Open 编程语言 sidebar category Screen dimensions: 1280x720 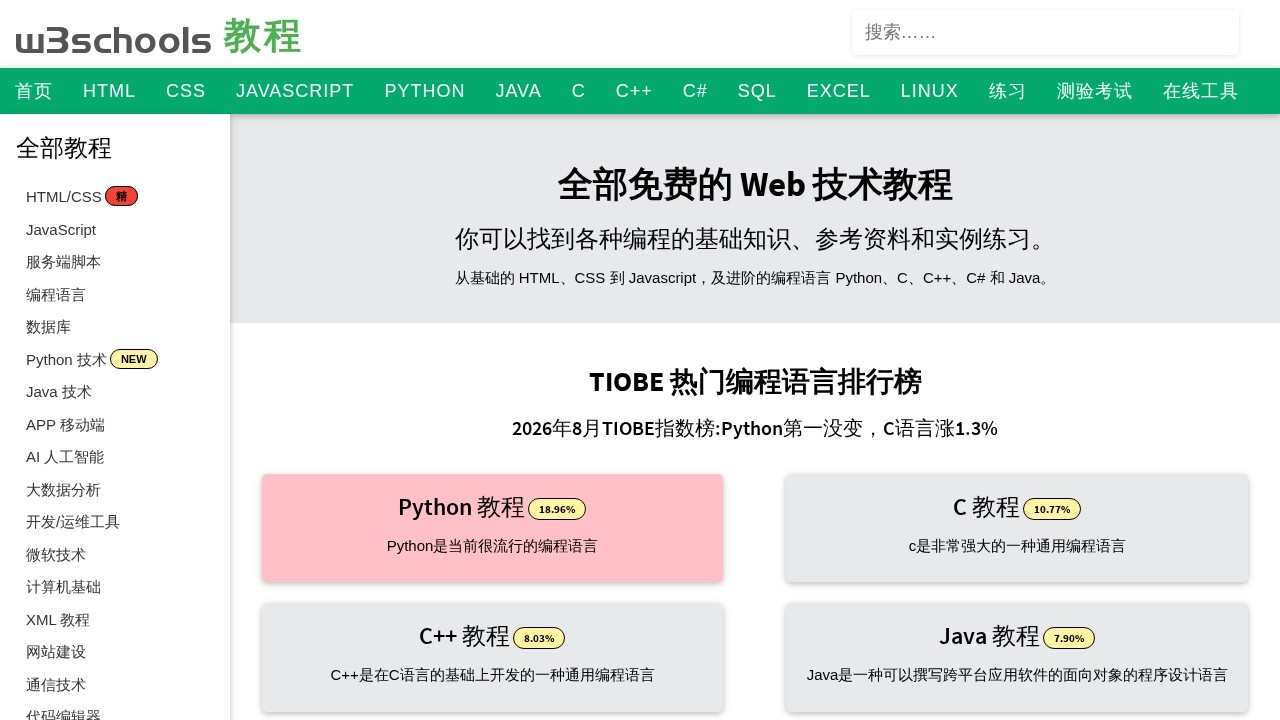click(56, 295)
